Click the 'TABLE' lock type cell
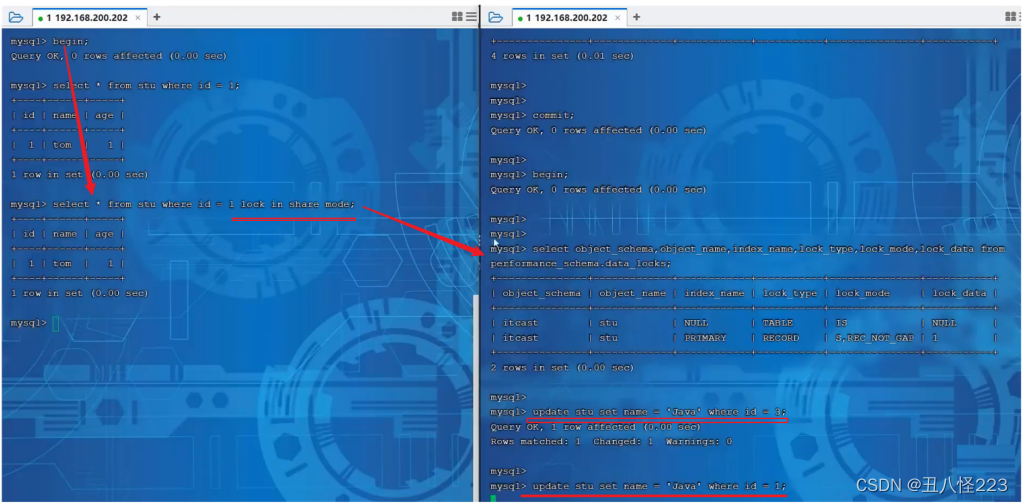 point(778,323)
